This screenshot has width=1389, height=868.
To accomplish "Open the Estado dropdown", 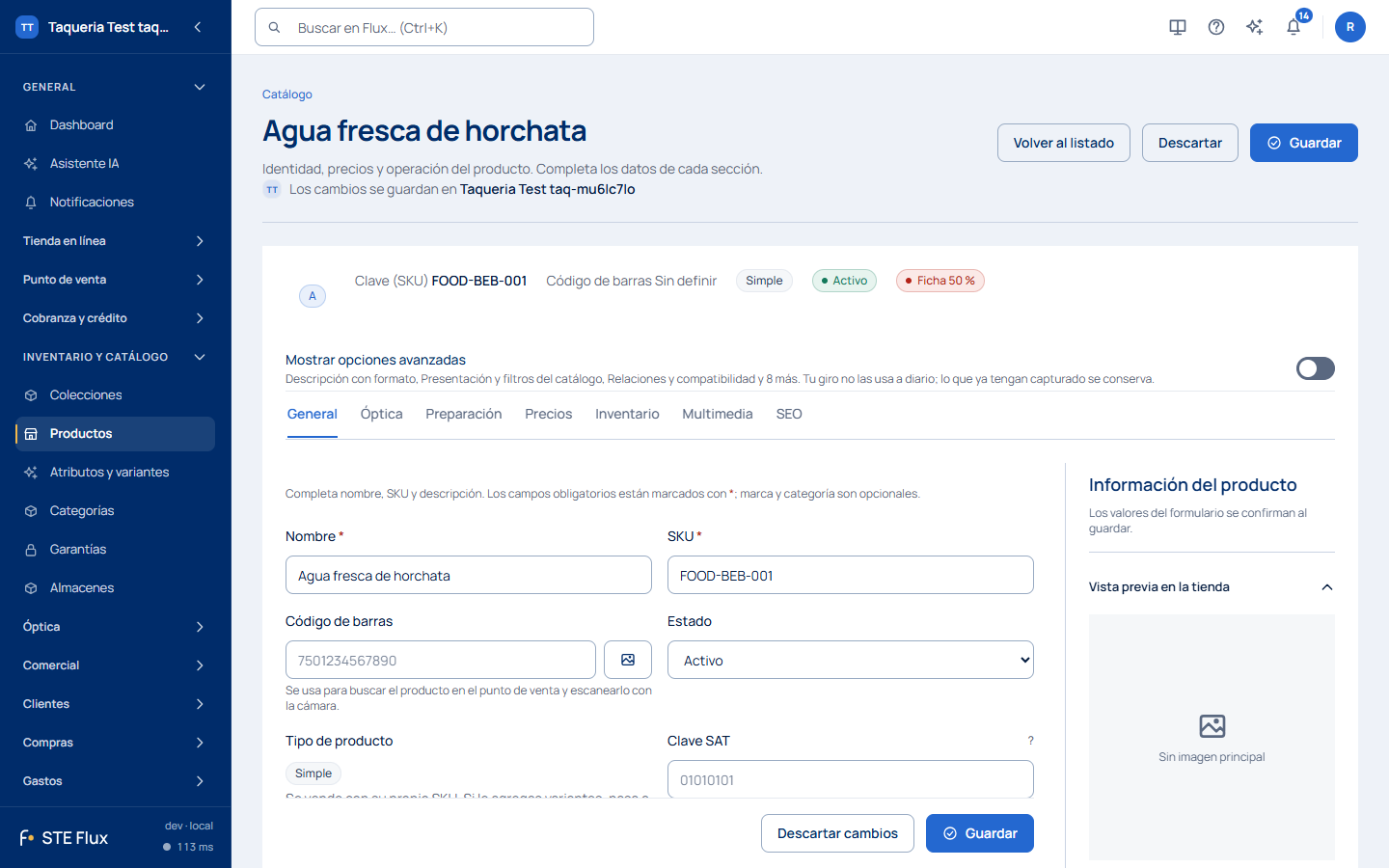I will coord(851,660).
